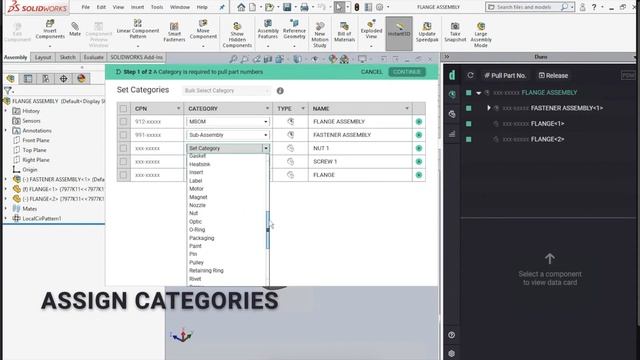The height and width of the screenshot is (360, 640).
Task: Check the SCREW 1 row checkbox
Action: (123, 162)
